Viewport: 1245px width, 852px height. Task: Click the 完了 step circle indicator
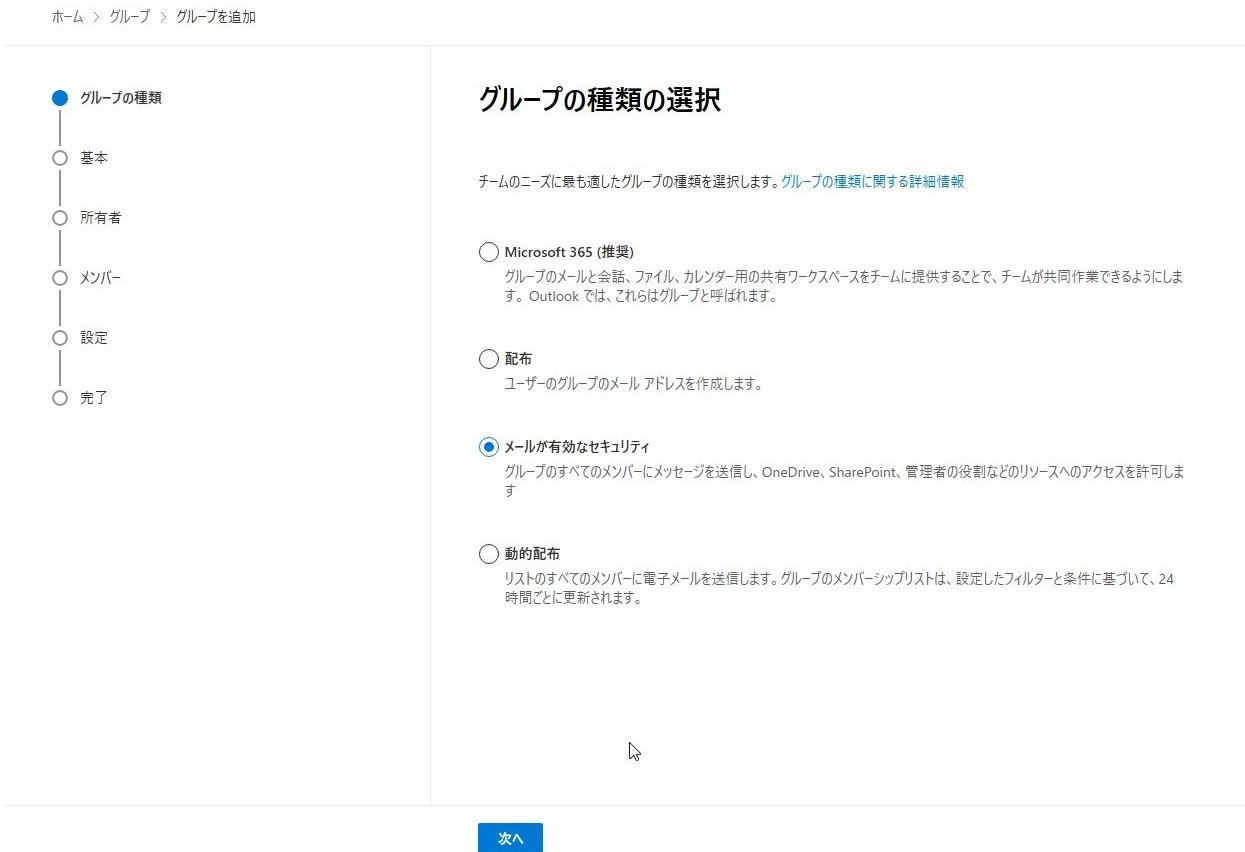[60, 398]
